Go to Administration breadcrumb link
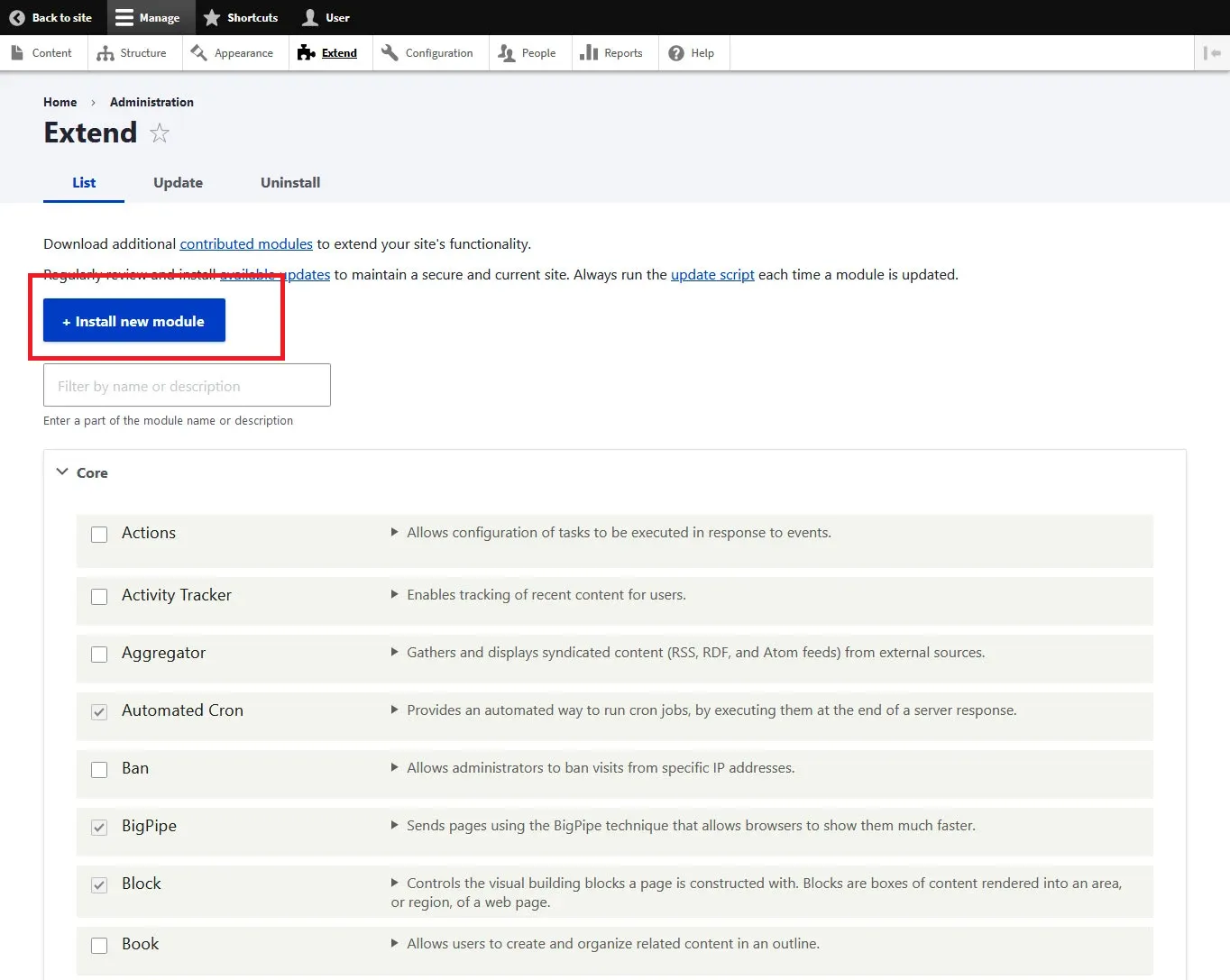 pos(151,102)
